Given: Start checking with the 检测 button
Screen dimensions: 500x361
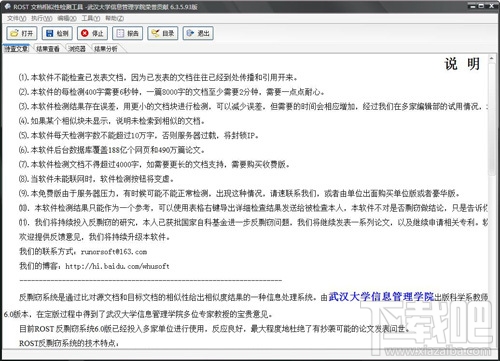Looking at the screenshot, I should (57, 33).
